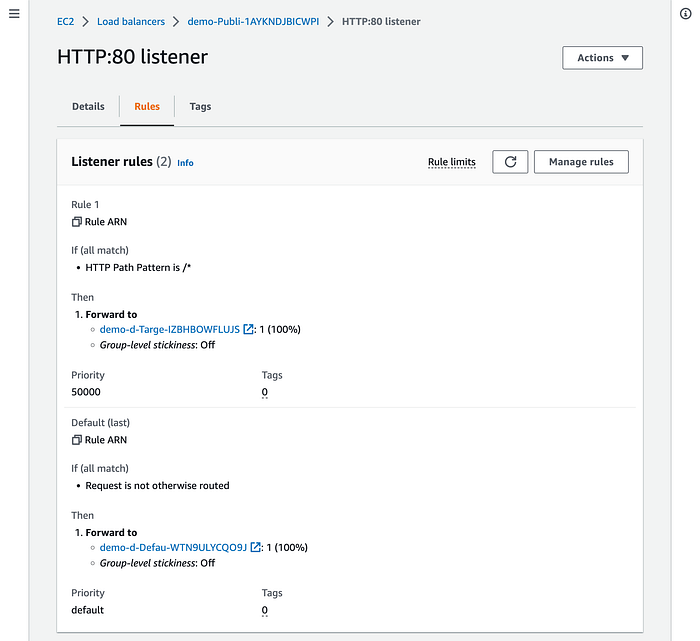This screenshot has height=641, width=700.
Task: Expand the Actions dropdown
Action: 602,58
